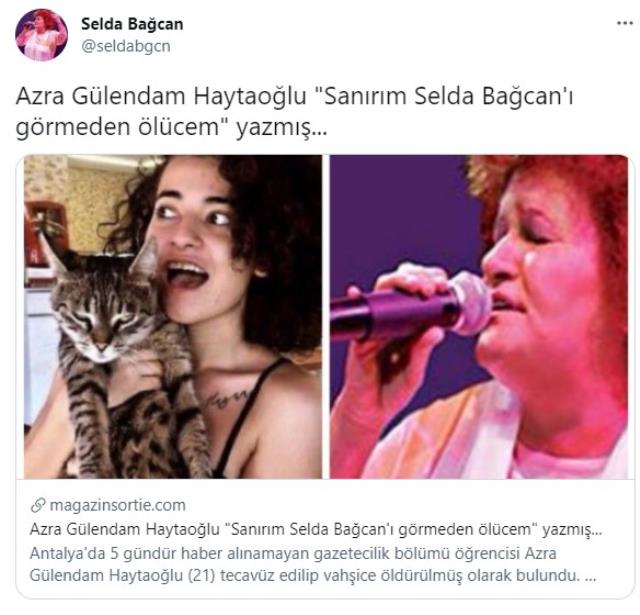640x615 pixels.
Task: Click the microphone in the right photo
Action: pos(410,306)
